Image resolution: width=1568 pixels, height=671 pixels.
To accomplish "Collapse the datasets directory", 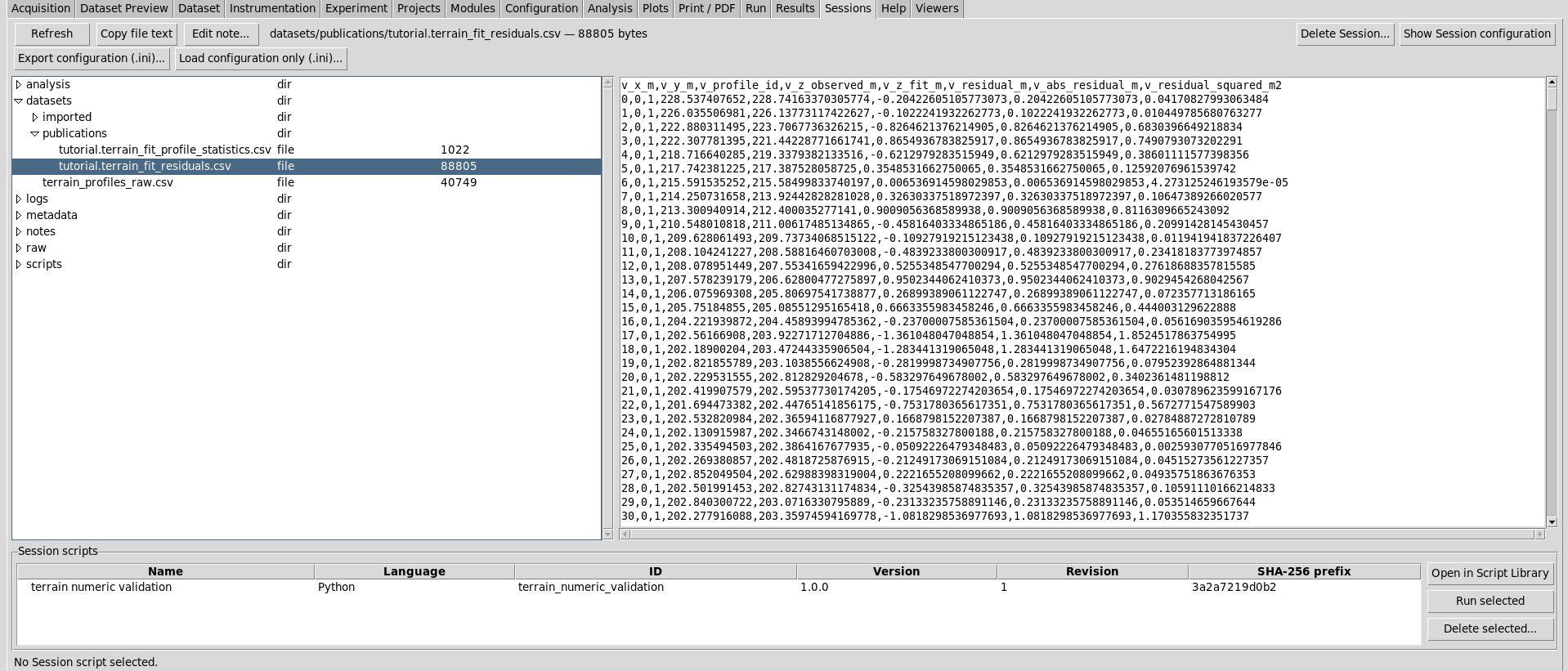I will [19, 101].
